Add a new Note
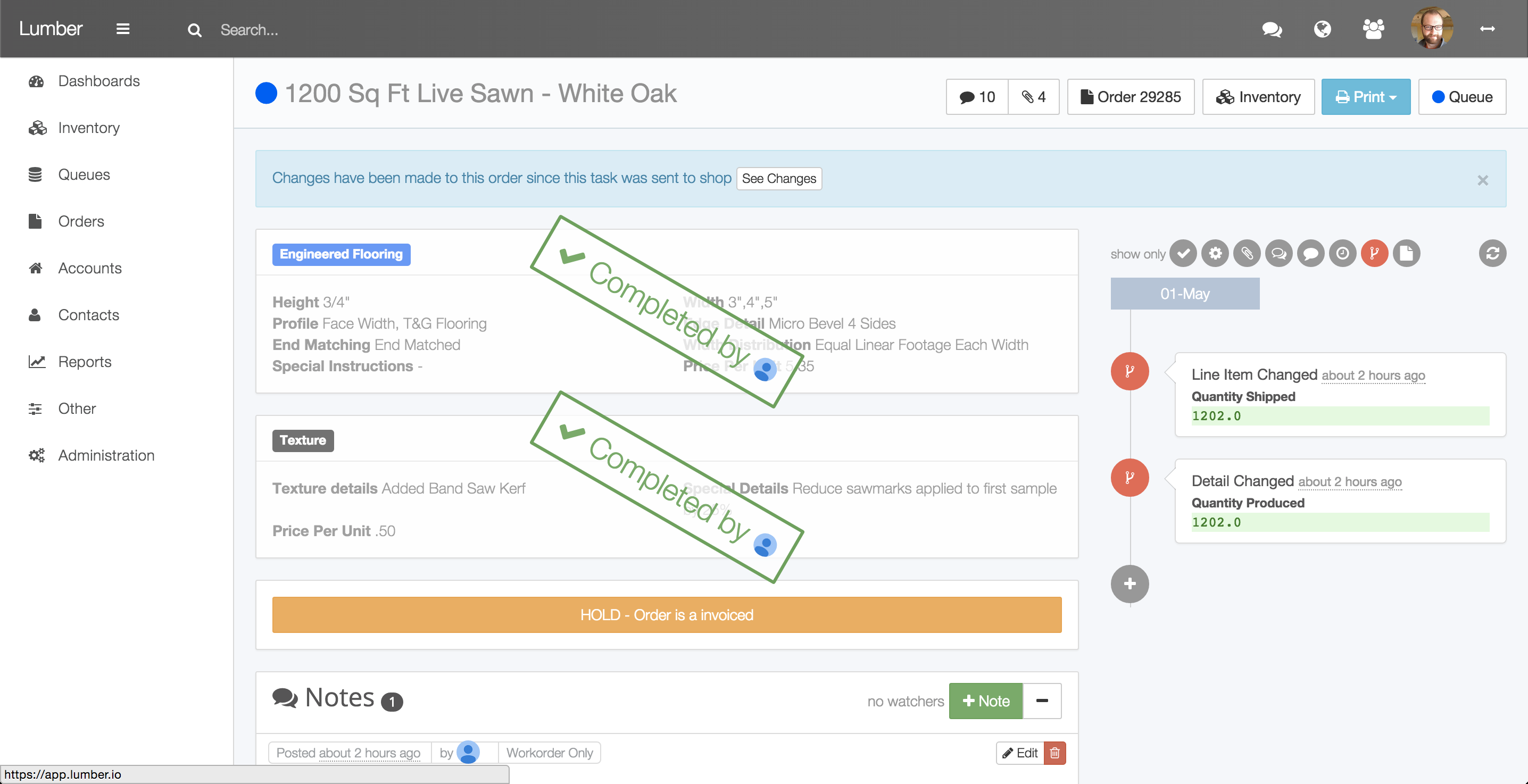The height and width of the screenshot is (784, 1528). [985, 701]
